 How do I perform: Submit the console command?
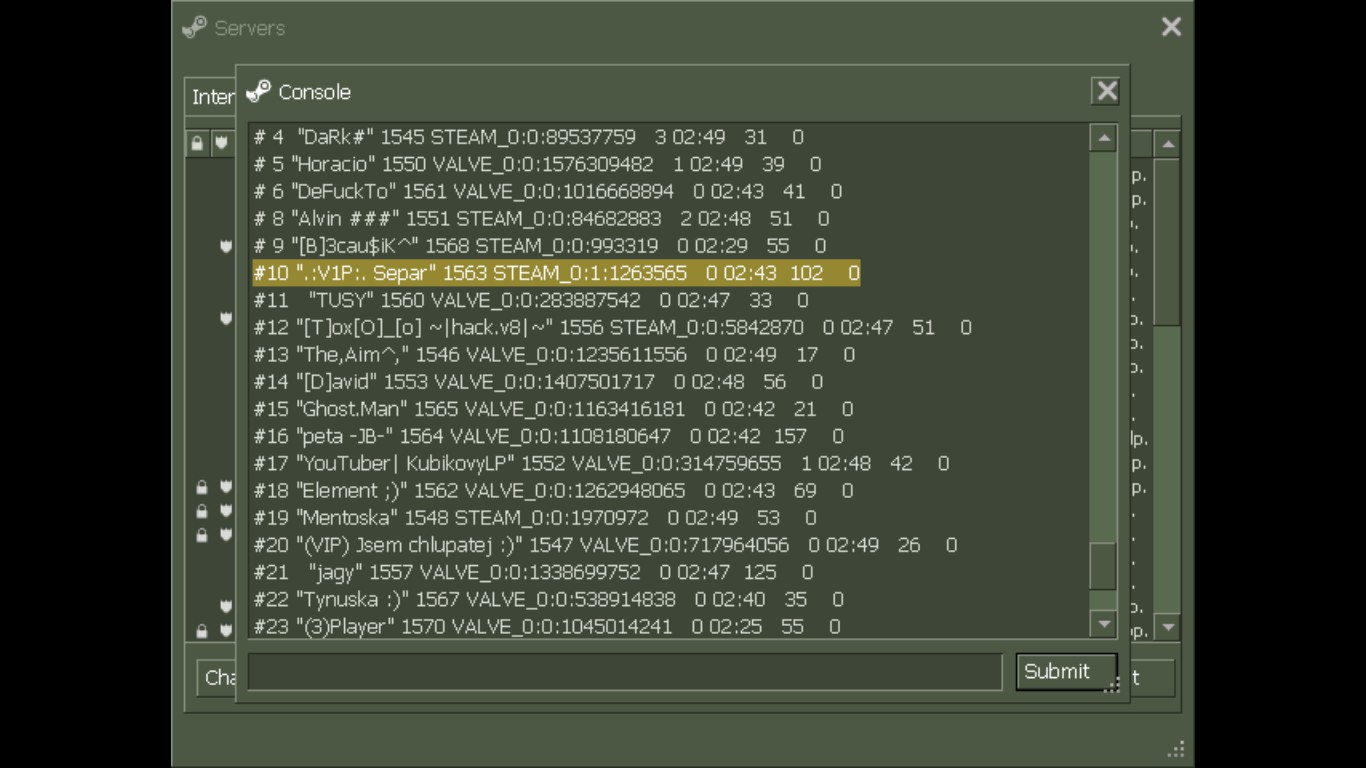coord(1056,672)
